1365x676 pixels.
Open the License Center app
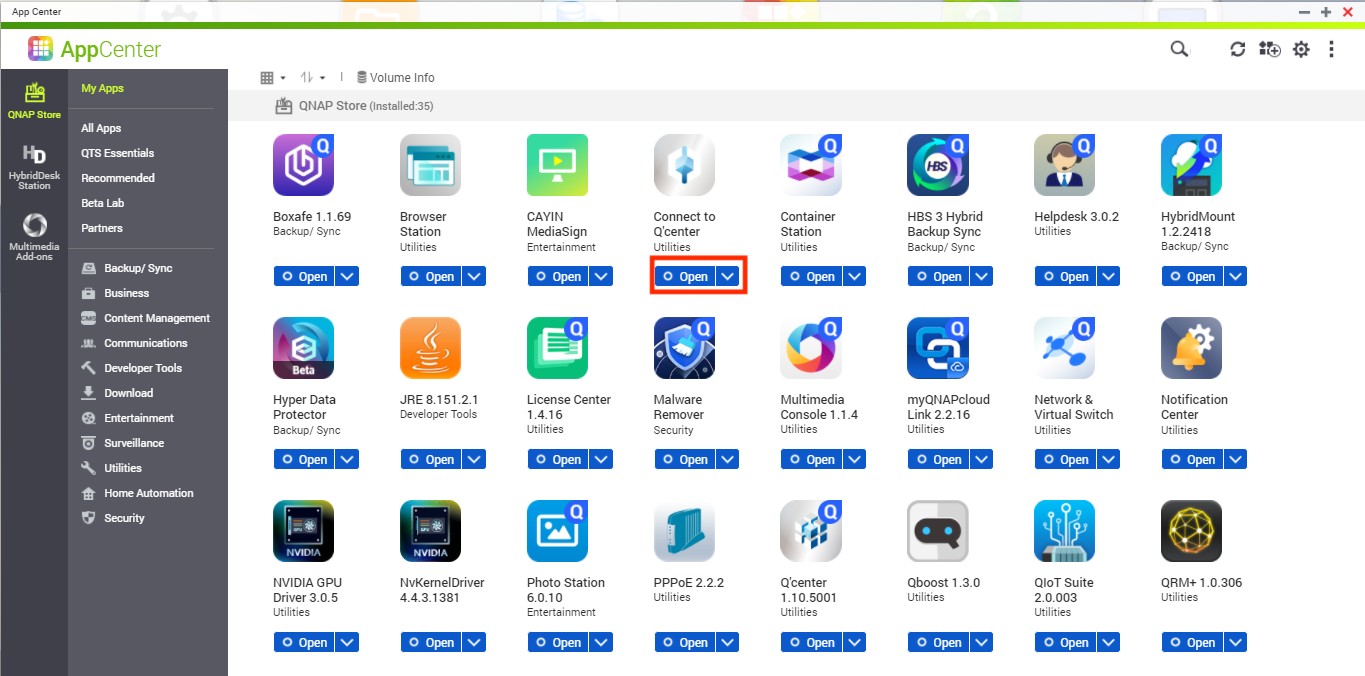coord(557,460)
